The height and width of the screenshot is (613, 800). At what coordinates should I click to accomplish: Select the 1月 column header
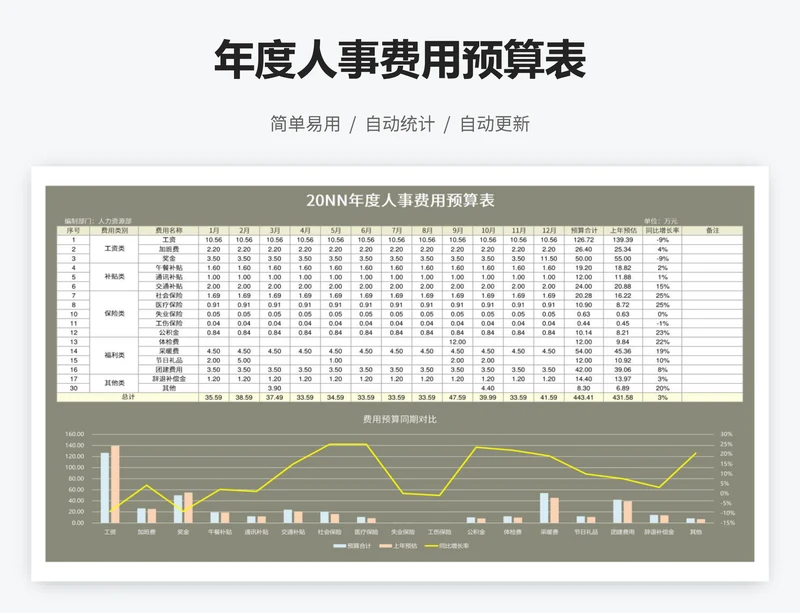214,230
